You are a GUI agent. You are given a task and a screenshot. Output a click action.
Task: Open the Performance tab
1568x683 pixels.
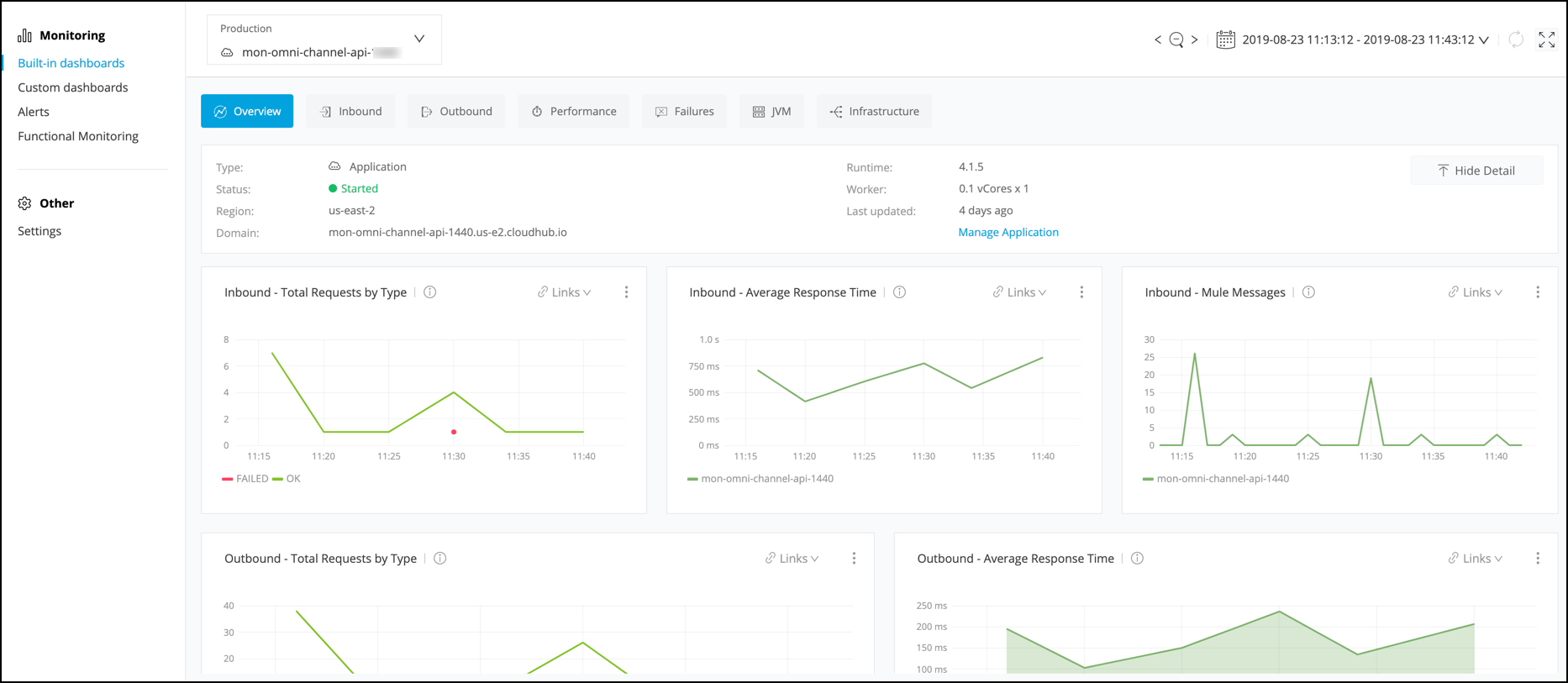click(574, 111)
